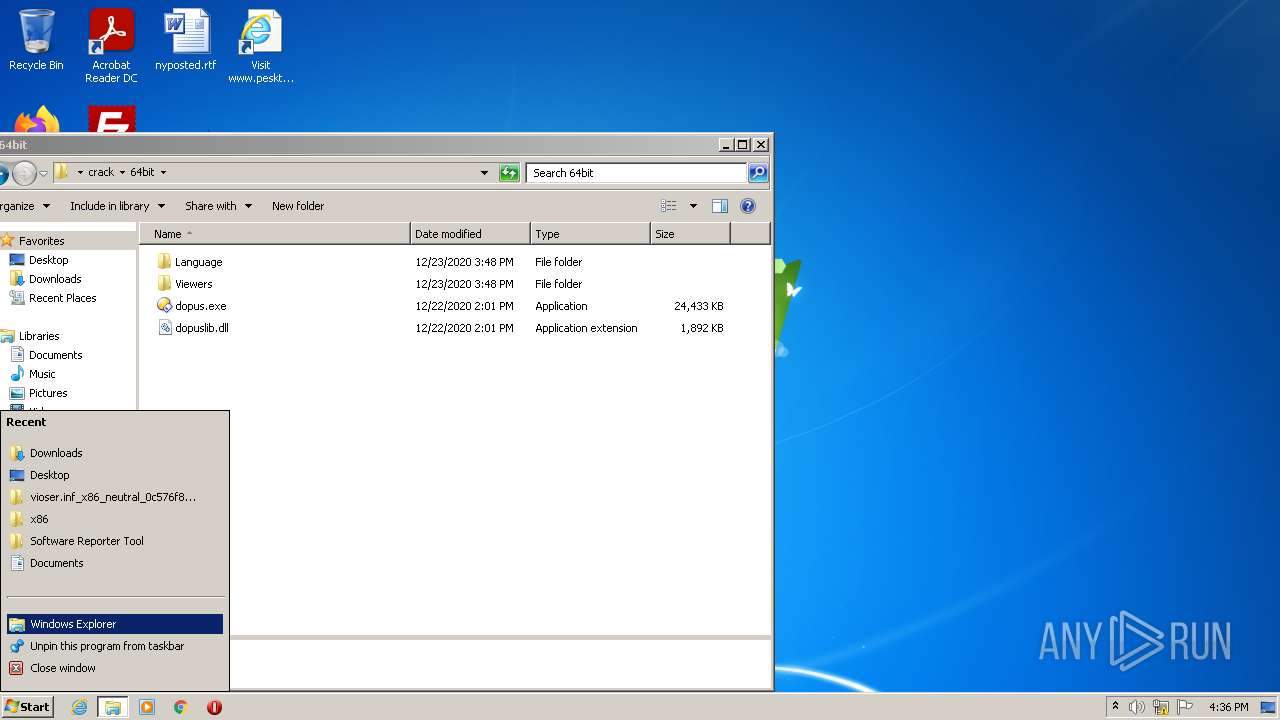Image resolution: width=1280 pixels, height=720 pixels.
Task: Open the address bar history dropdown
Action: point(485,172)
